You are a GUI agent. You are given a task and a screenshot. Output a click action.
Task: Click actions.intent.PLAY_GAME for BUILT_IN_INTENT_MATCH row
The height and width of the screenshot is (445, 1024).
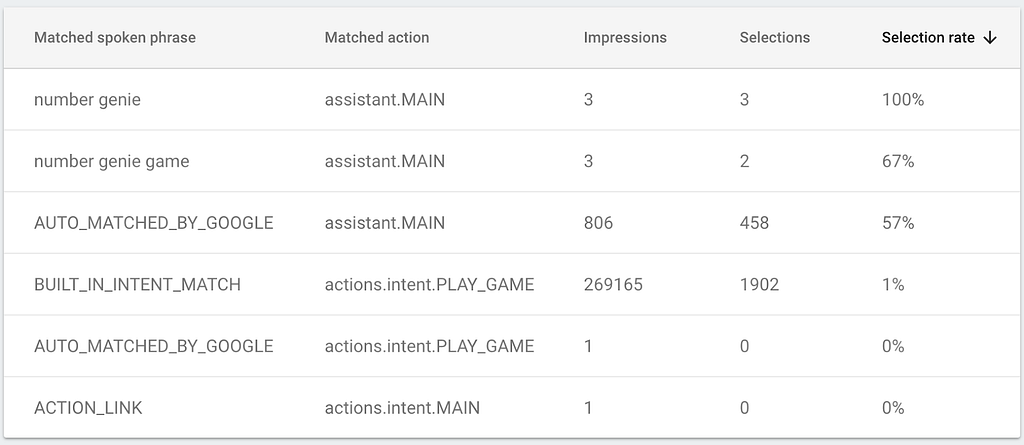point(430,285)
